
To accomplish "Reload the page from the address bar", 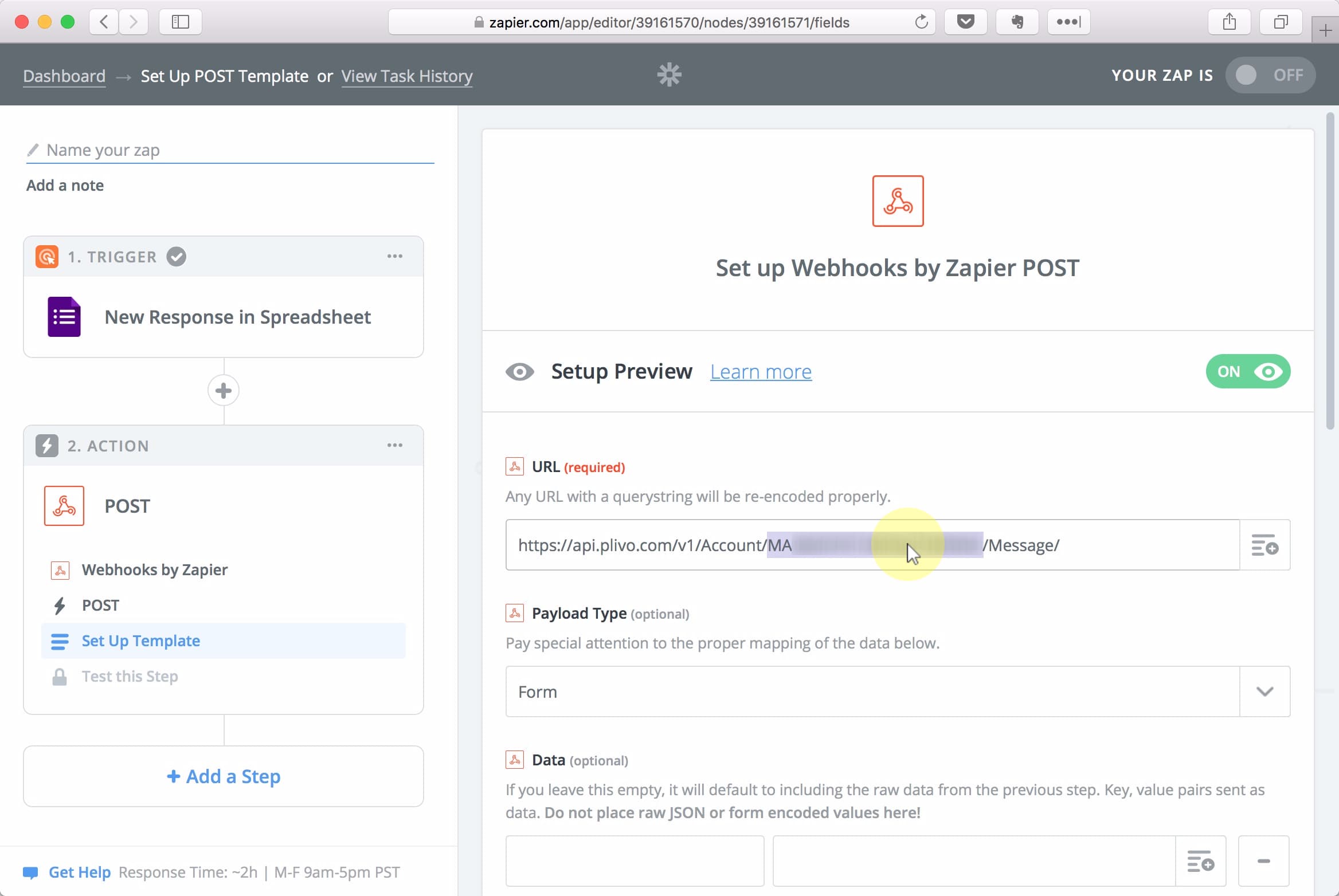I will pos(921,22).
